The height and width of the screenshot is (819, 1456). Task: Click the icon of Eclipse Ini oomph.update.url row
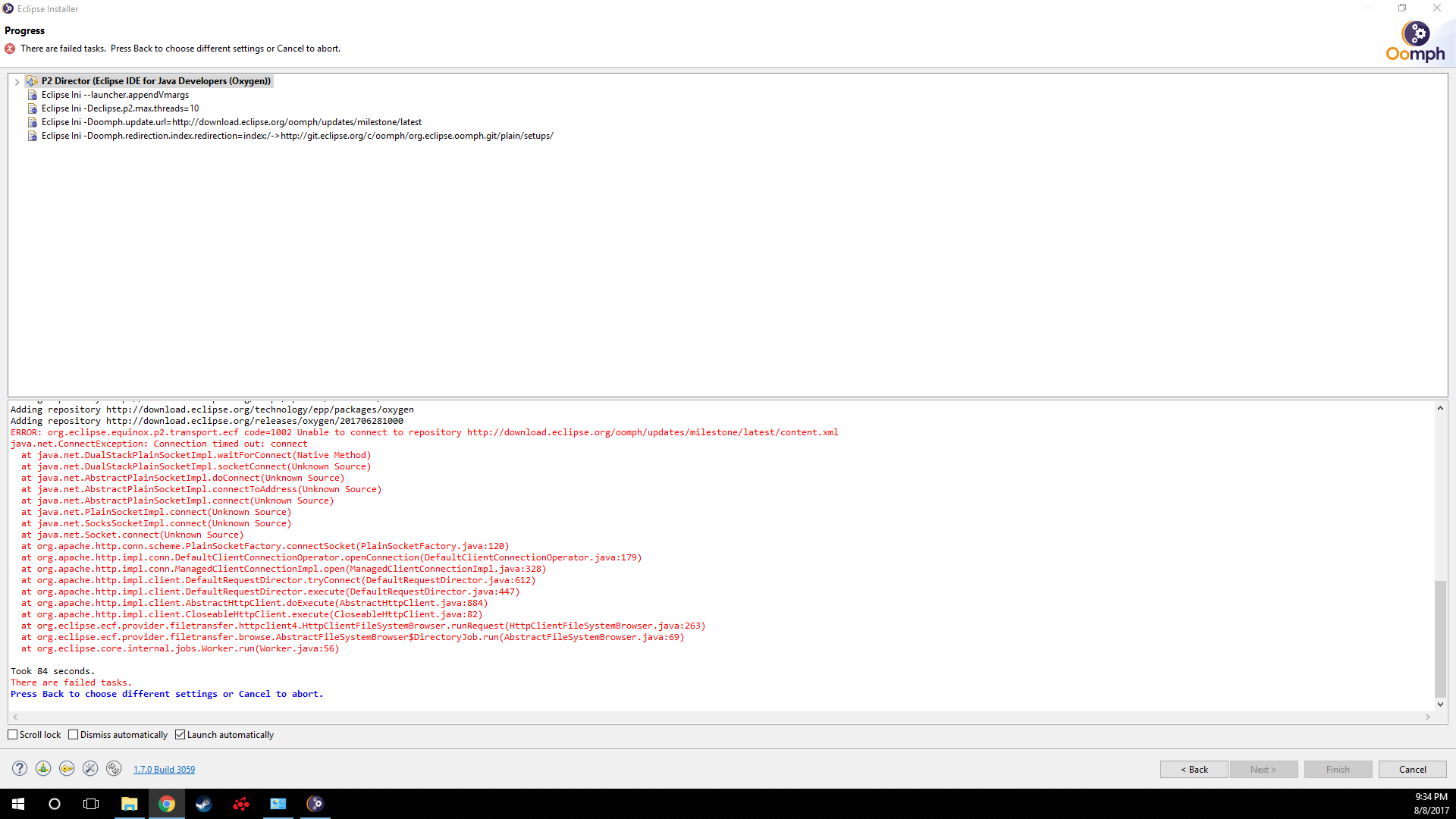point(32,122)
